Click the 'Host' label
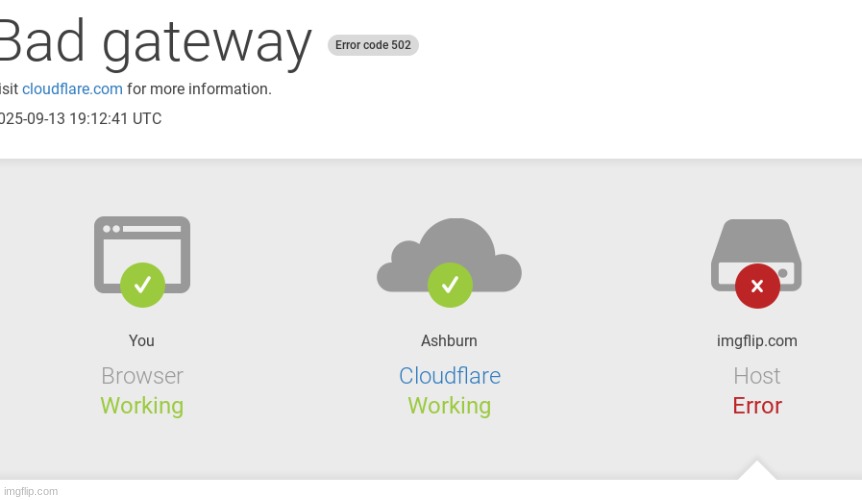 pos(757,376)
